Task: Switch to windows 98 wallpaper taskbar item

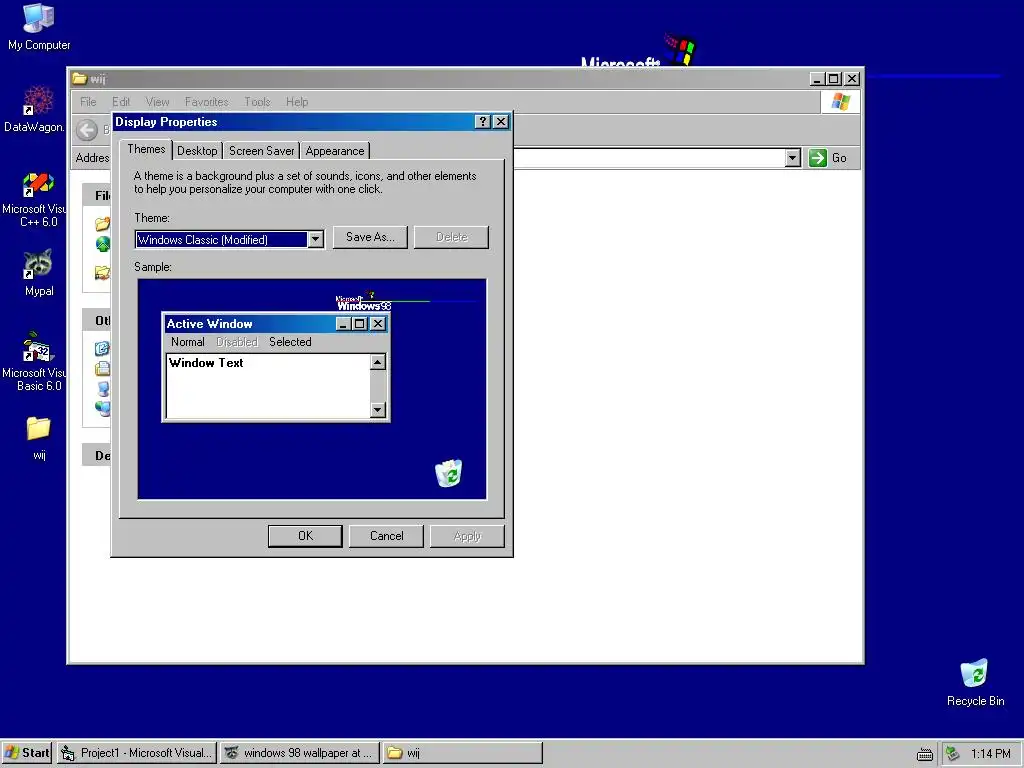Action: (299, 753)
